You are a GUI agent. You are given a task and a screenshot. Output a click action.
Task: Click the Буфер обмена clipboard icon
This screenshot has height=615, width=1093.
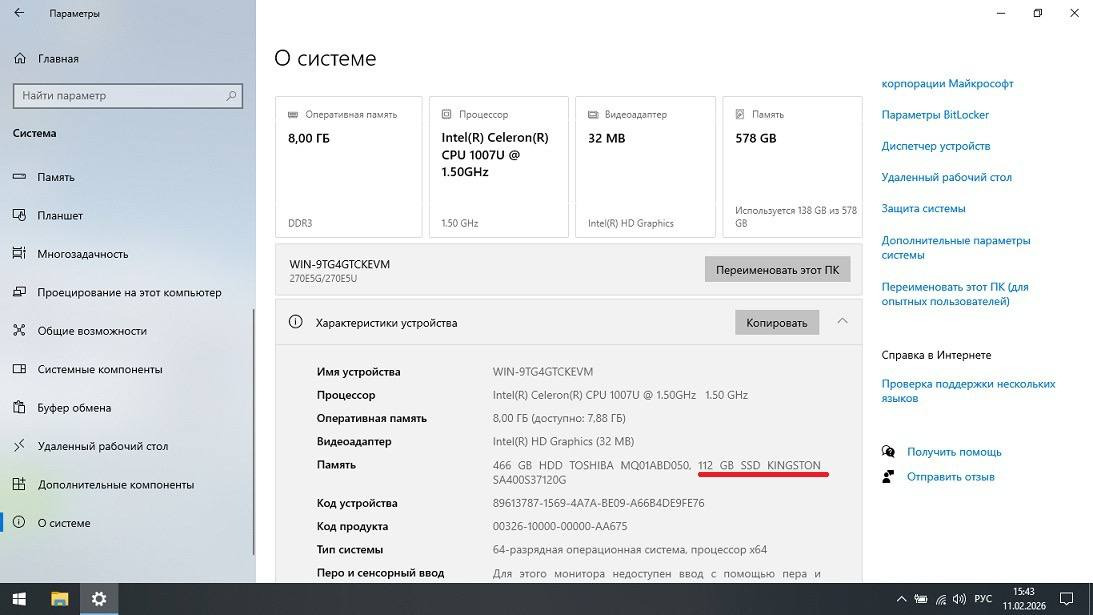[x=19, y=408]
